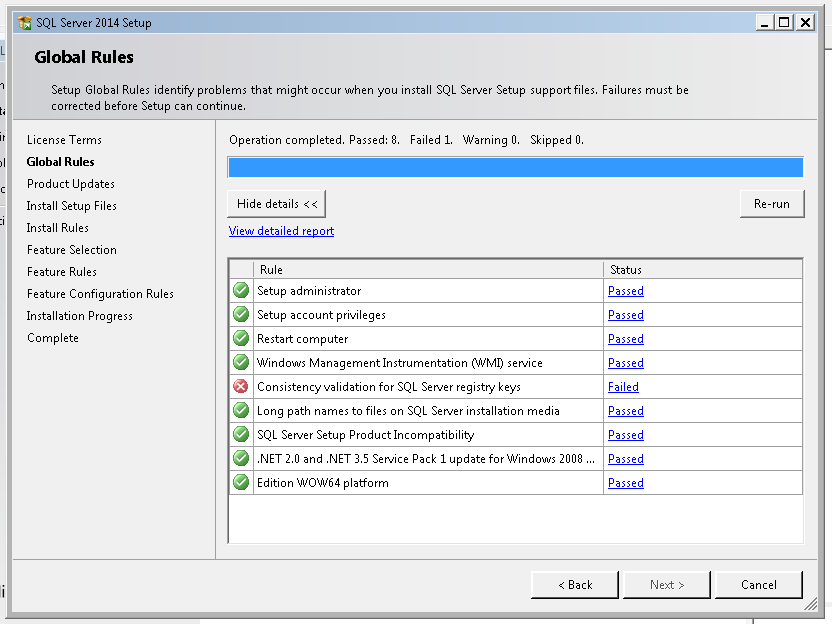The image size is (832, 624).
Task: Open Passed link for Setup account privileges
Action: [x=626, y=315]
